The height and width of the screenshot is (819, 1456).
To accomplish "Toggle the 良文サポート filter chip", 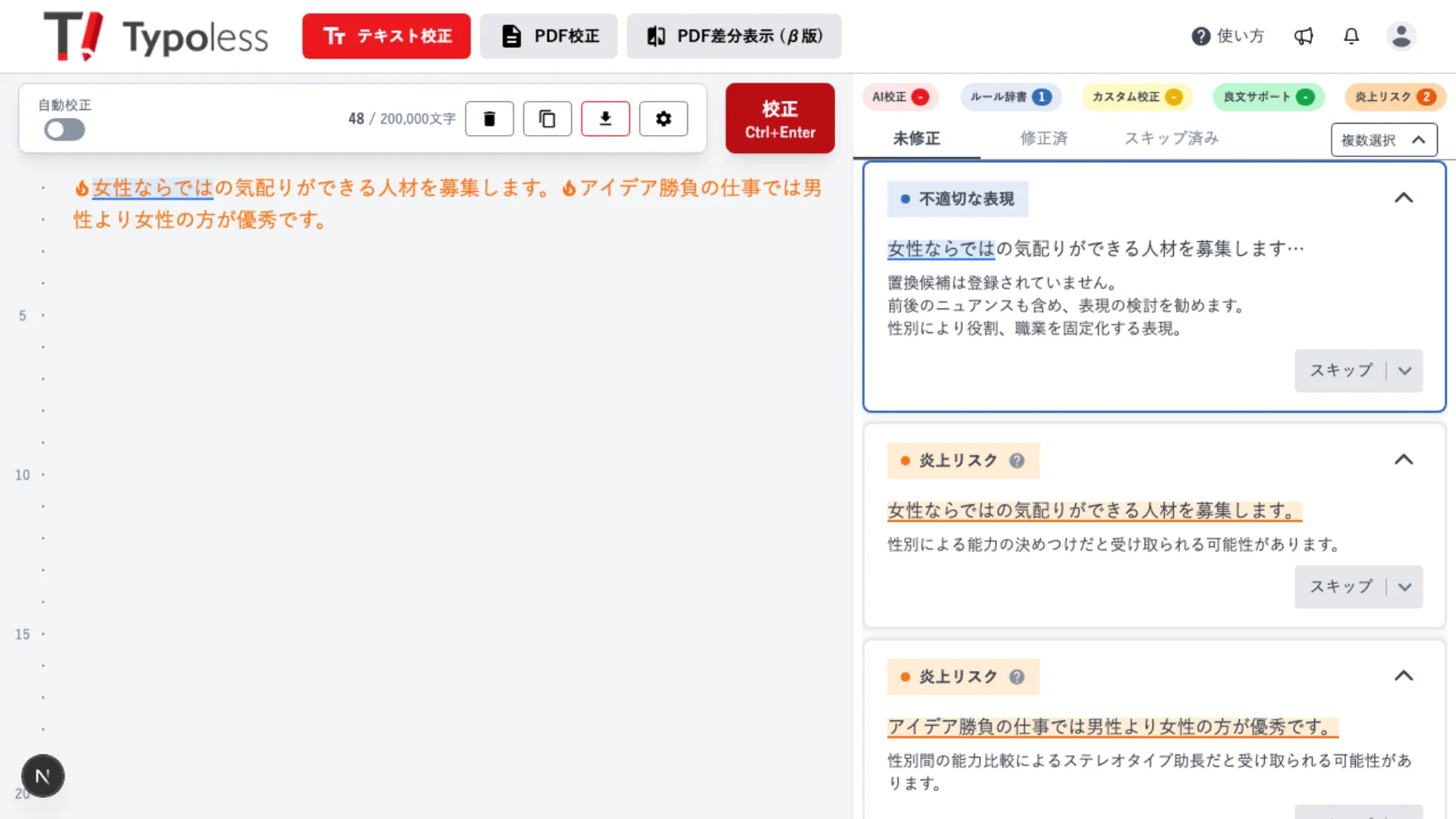I will pos(1269,96).
